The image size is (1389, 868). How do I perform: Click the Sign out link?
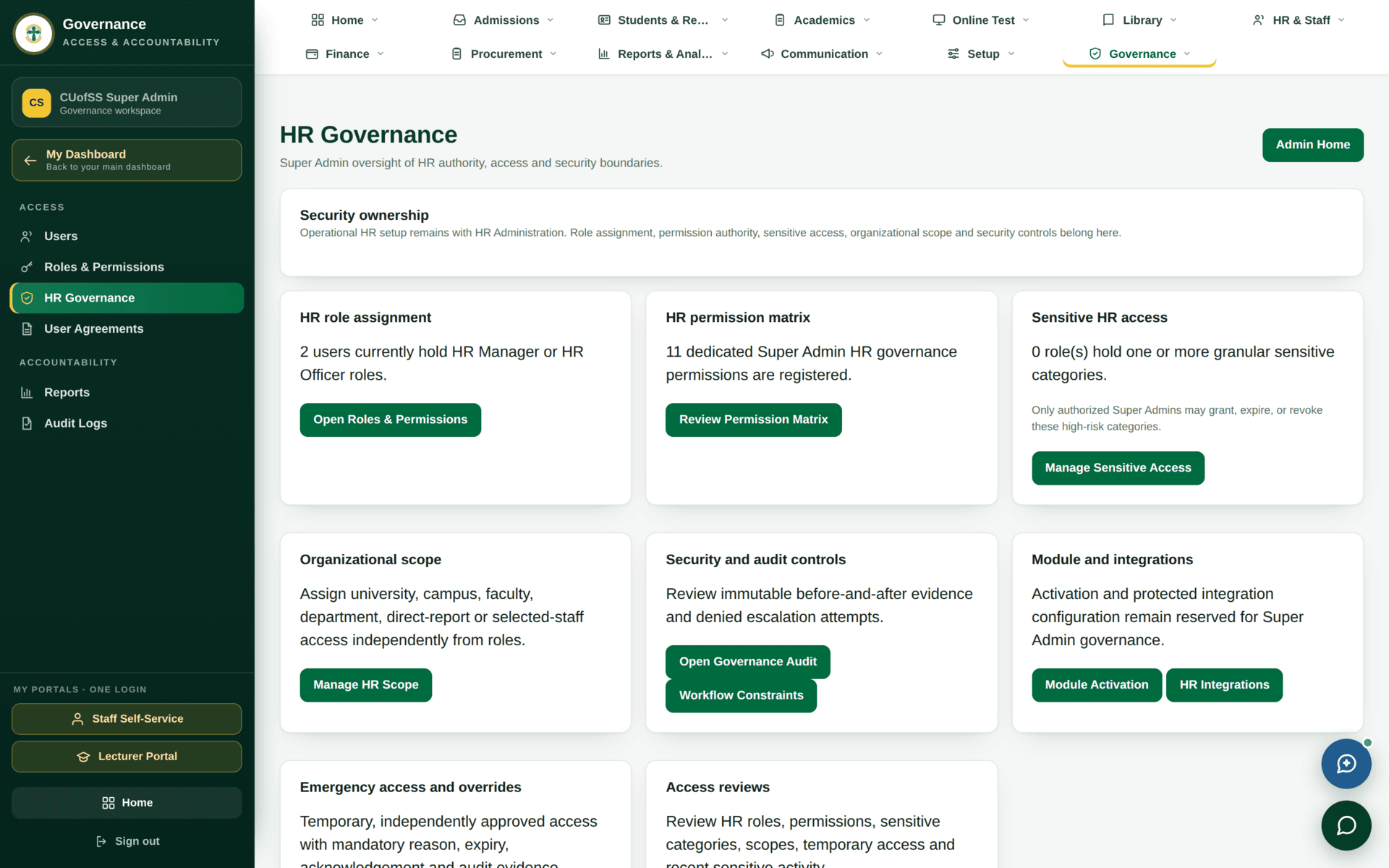[x=127, y=841]
